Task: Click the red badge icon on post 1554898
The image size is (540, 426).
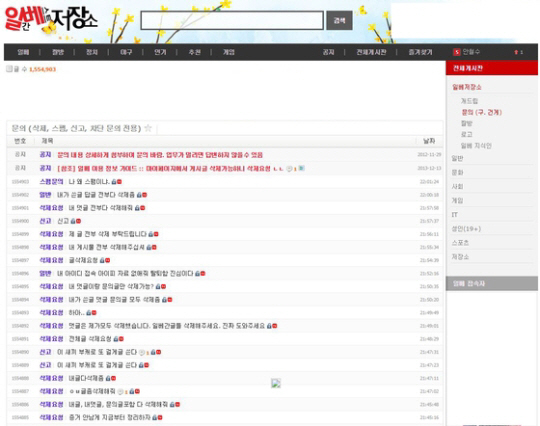Action: pyautogui.click(x=154, y=247)
